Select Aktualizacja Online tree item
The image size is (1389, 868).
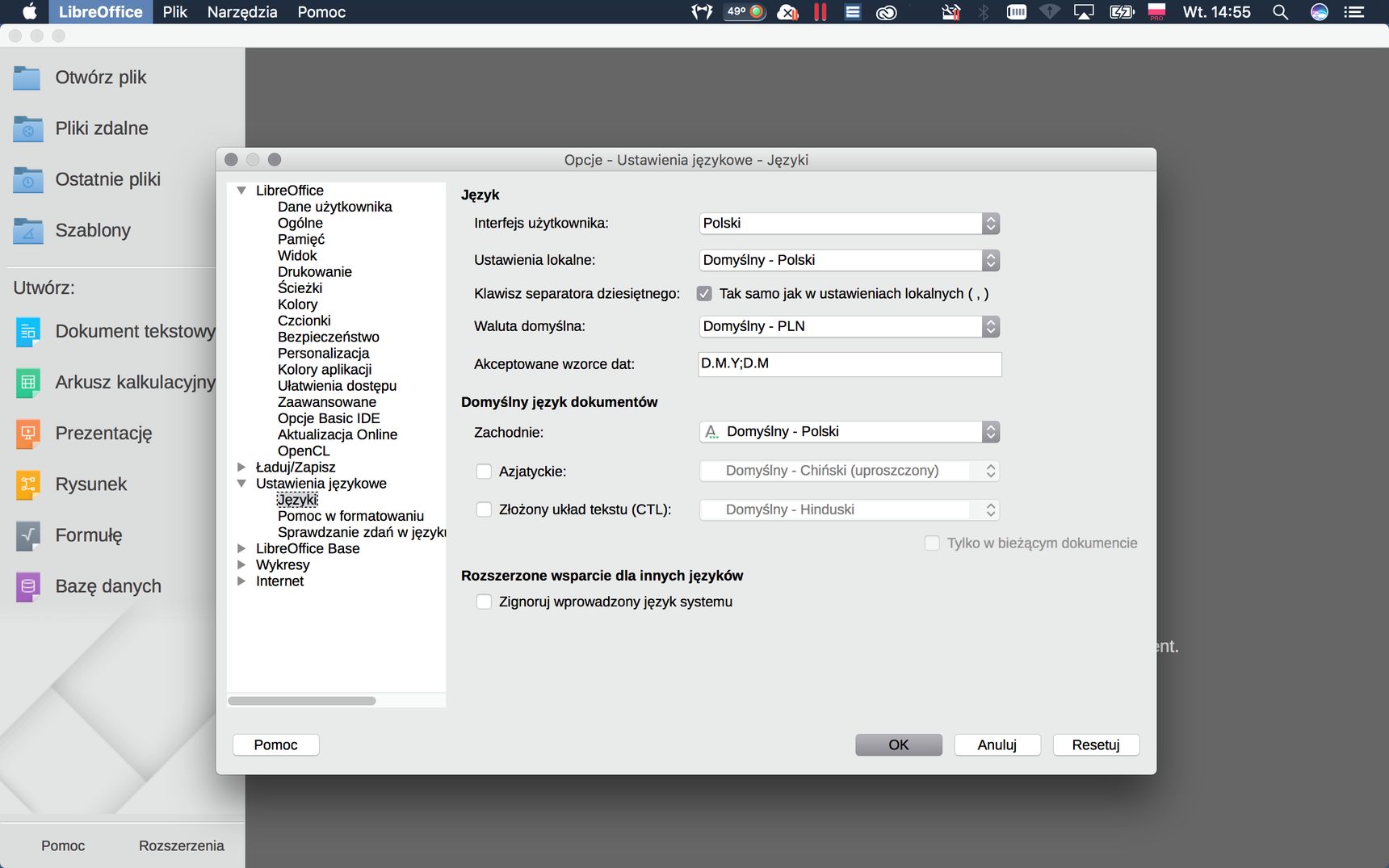point(338,434)
